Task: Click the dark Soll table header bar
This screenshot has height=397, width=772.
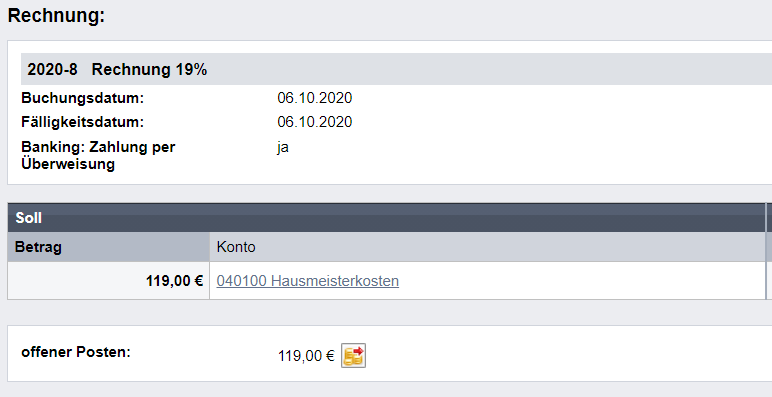Action: [386, 218]
